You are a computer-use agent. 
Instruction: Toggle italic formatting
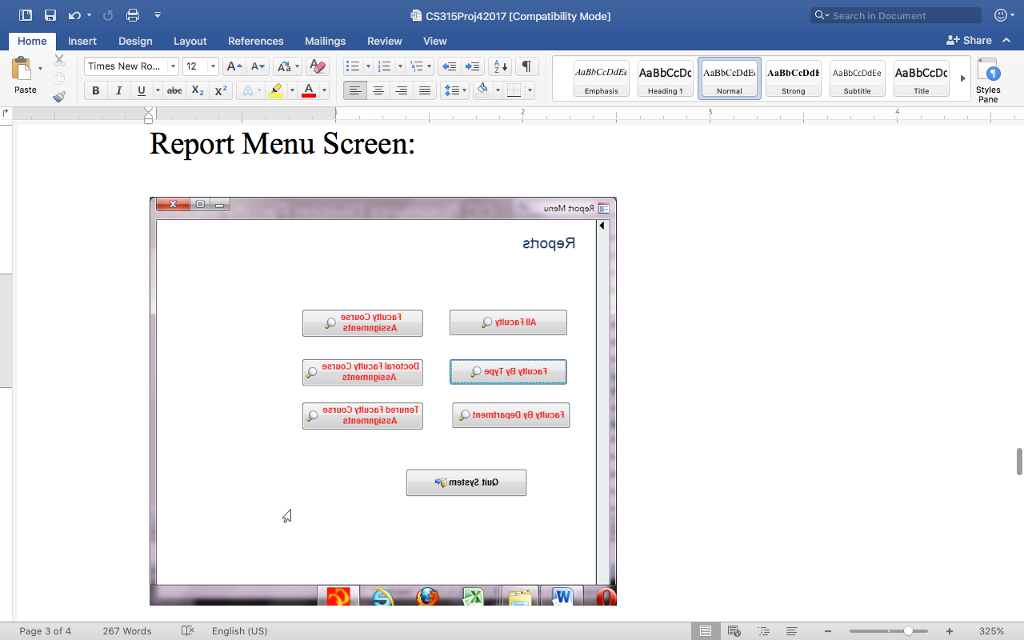(118, 91)
